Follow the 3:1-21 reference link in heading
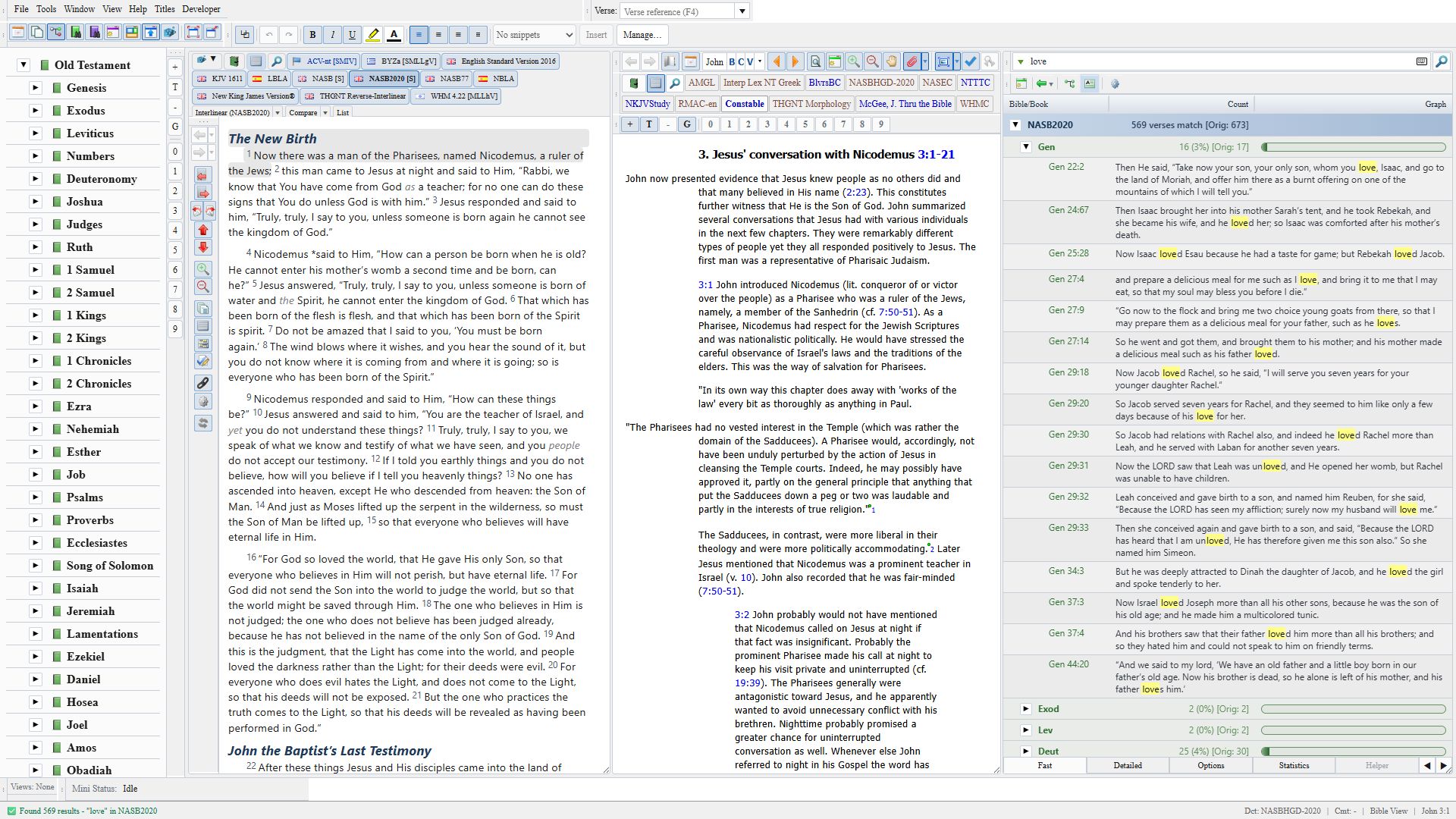 click(936, 155)
